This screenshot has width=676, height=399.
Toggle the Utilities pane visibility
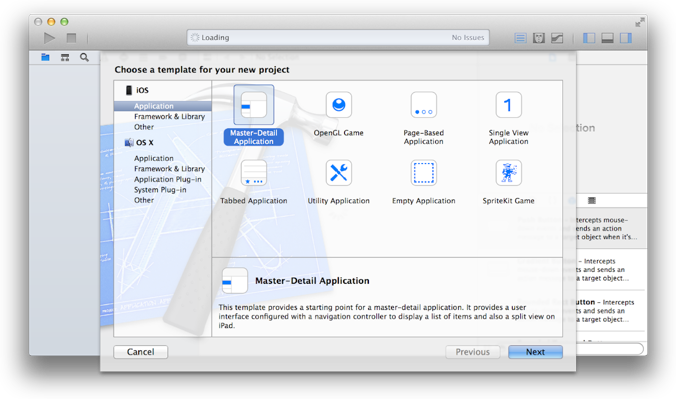pos(626,38)
